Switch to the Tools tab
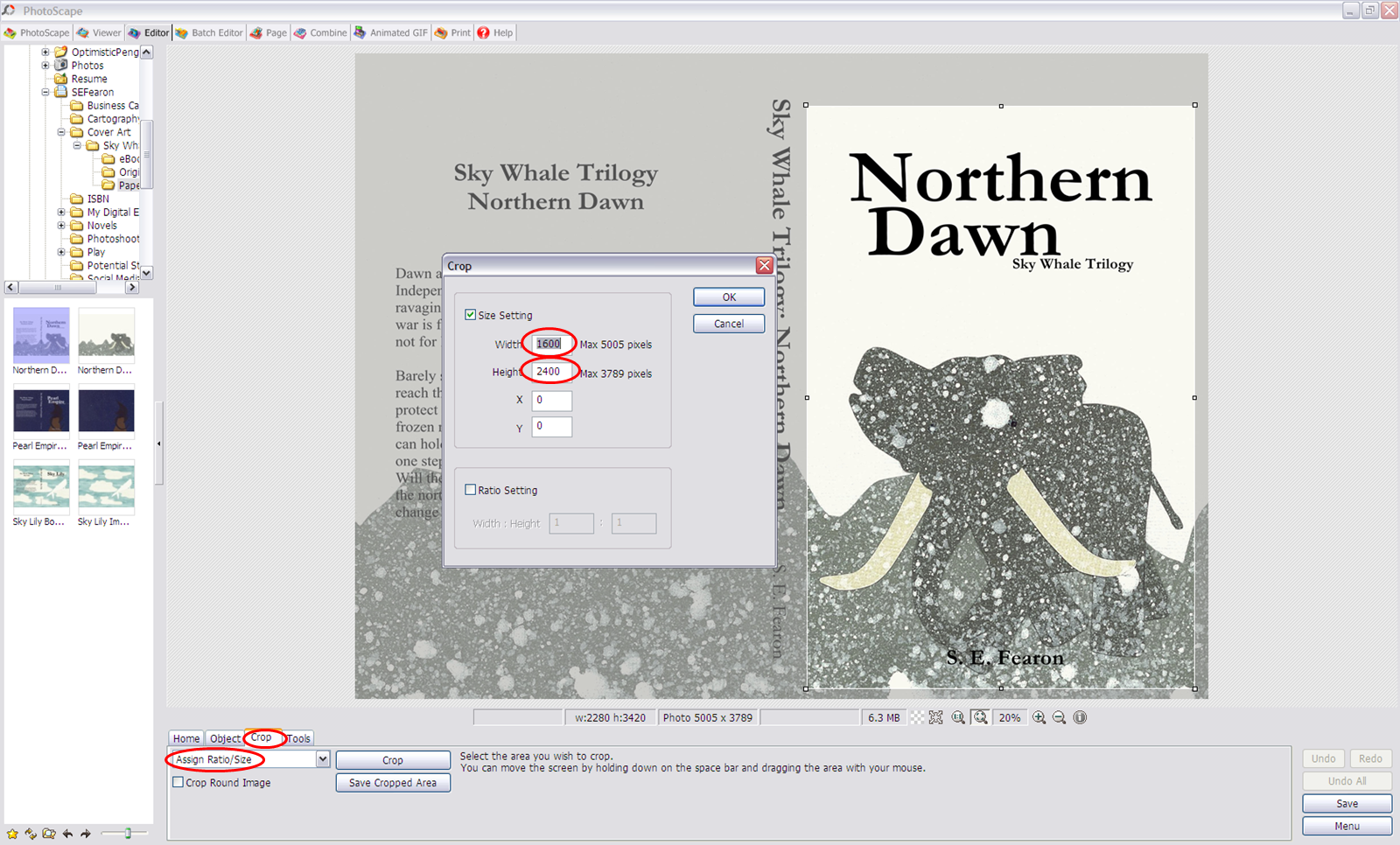1400x845 pixels. pos(297,737)
